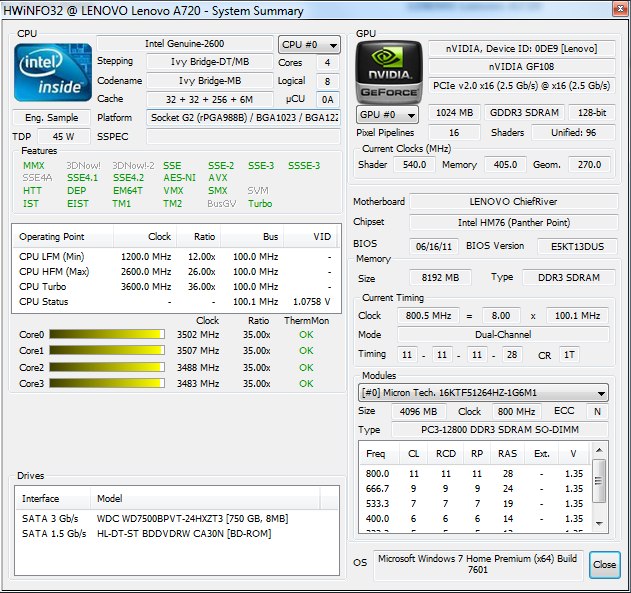Click the NVIDIA GeForce logo
The width and height of the screenshot is (631, 593).
click(x=387, y=72)
